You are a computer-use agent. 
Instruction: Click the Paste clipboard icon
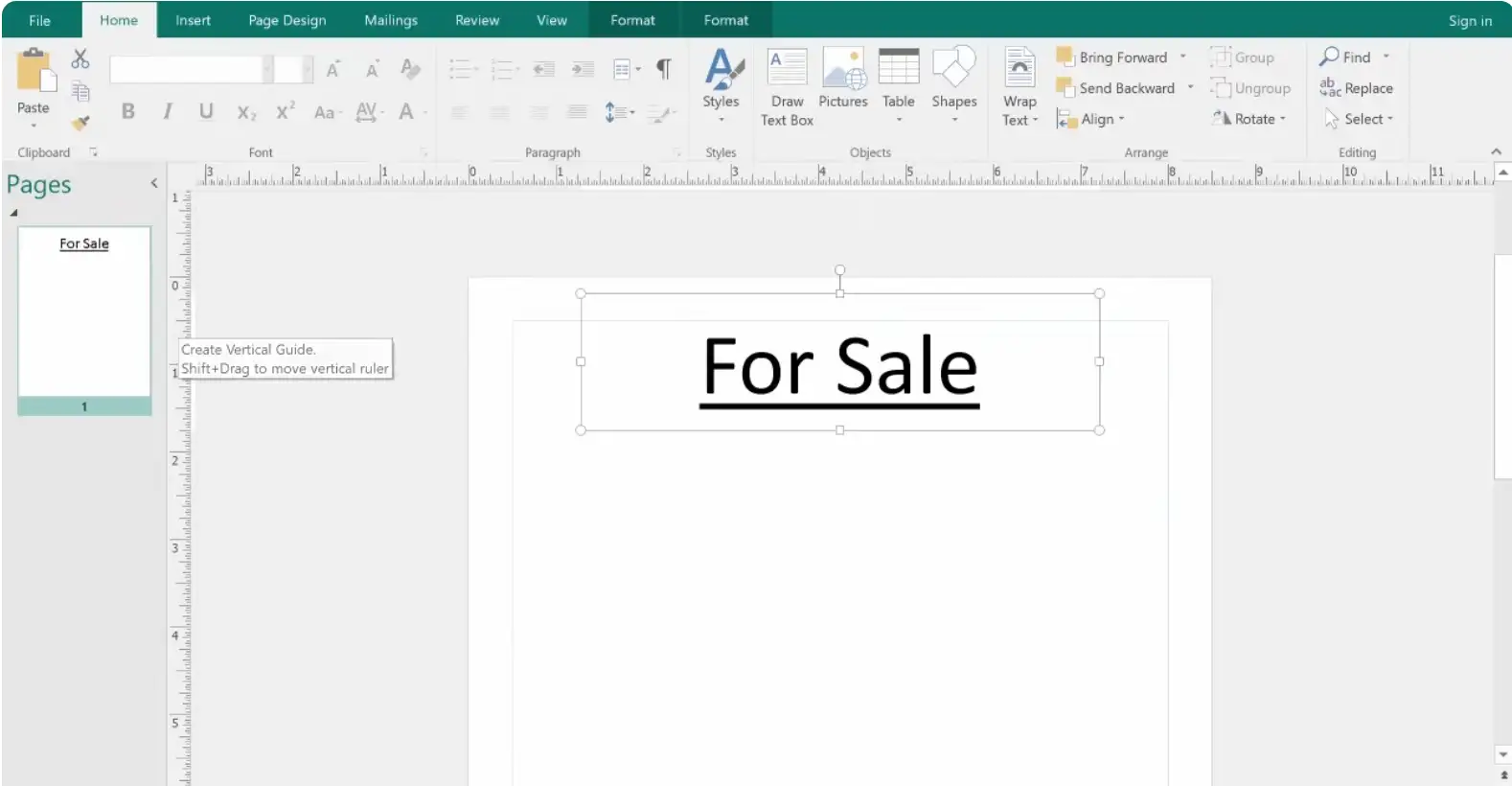pos(34,73)
